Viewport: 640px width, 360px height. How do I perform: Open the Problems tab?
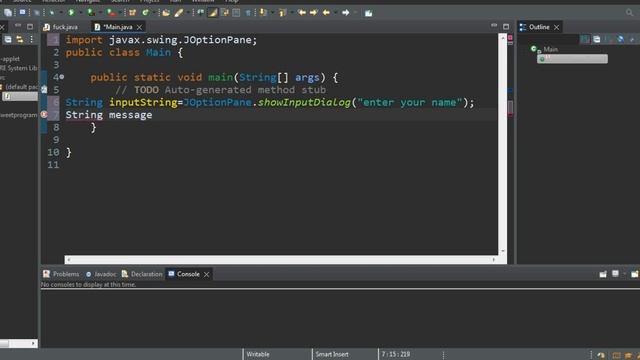61,274
